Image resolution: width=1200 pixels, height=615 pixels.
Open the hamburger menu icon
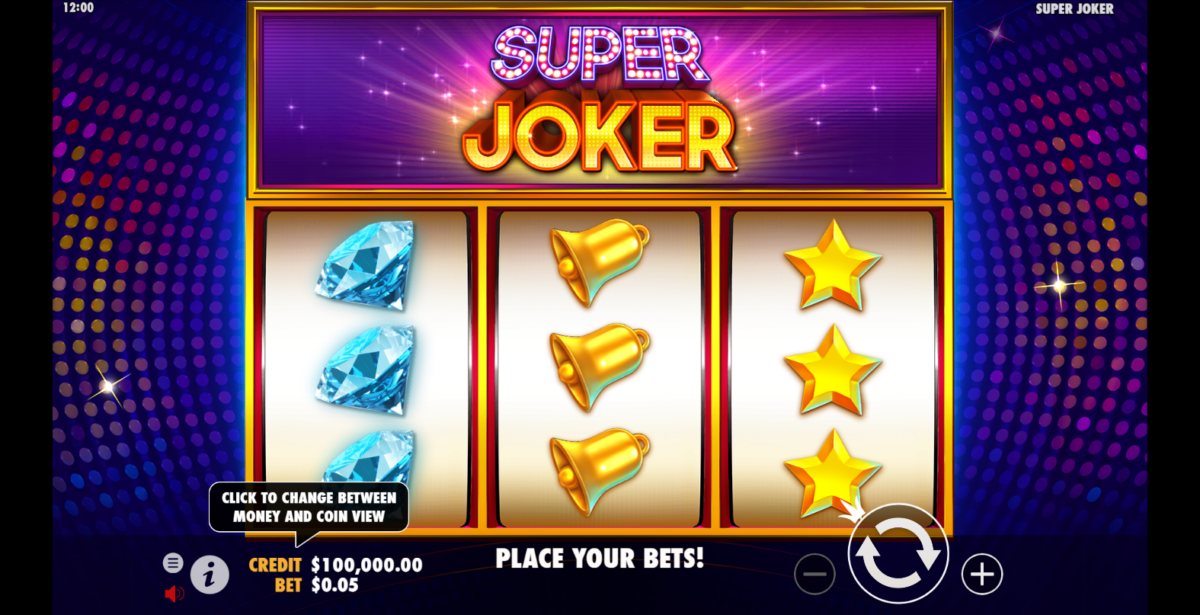[x=173, y=563]
